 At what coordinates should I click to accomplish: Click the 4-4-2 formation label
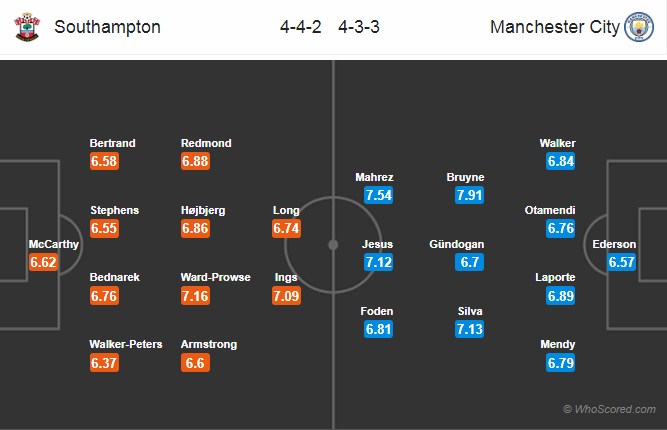[x=300, y=27]
